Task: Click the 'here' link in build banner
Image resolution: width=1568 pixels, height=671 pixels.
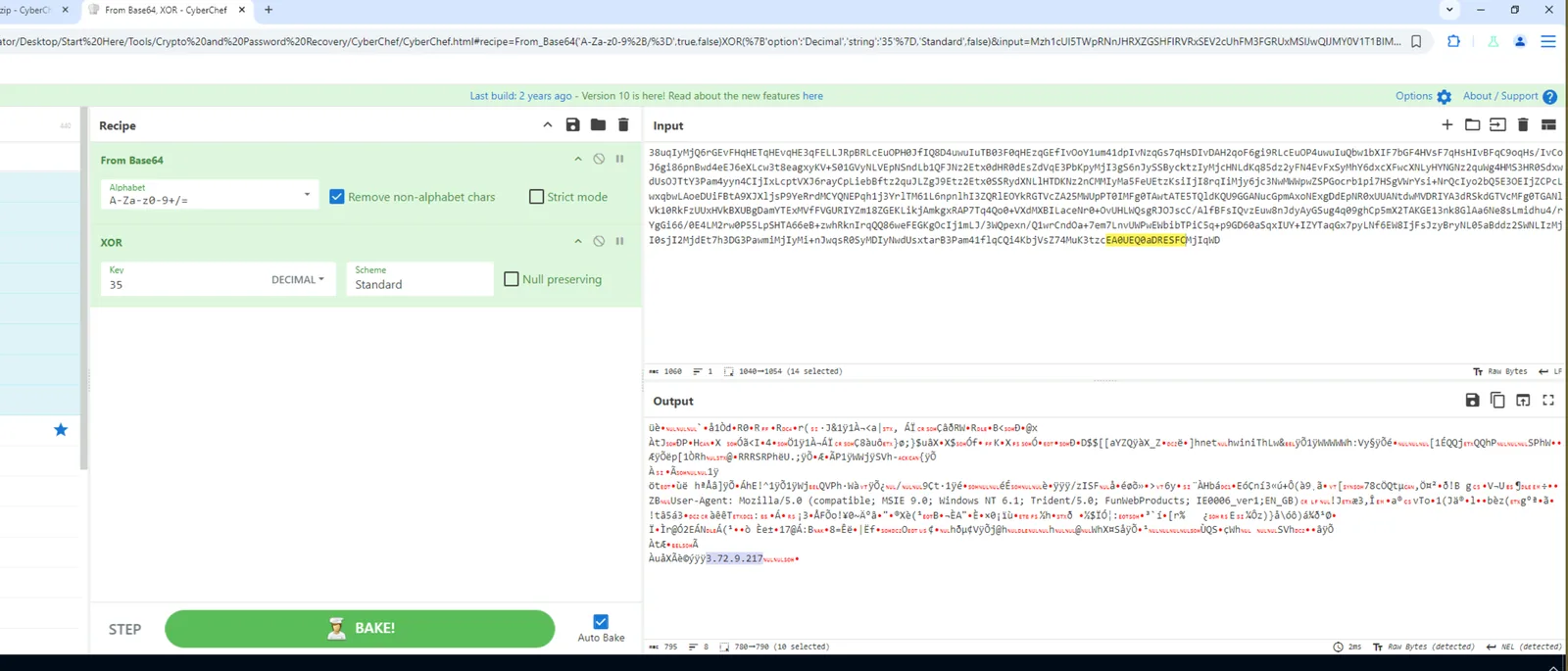Action: [812, 96]
